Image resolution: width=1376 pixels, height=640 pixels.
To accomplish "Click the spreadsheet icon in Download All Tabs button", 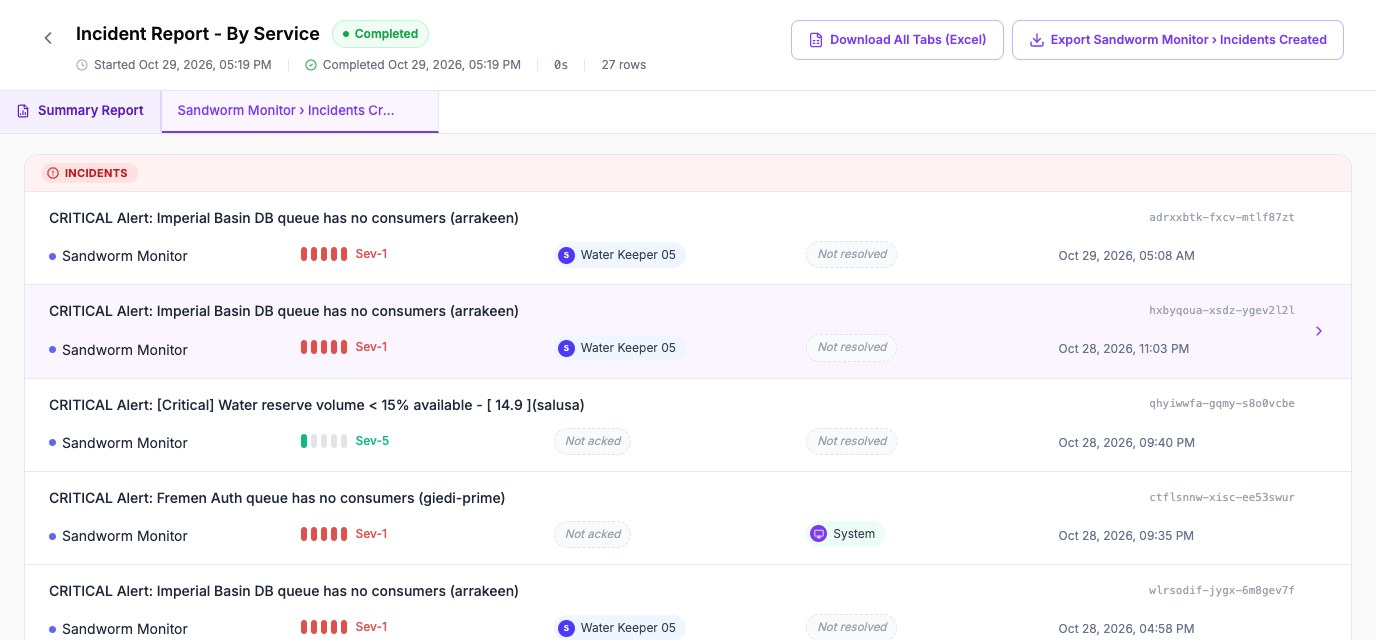I will (x=816, y=40).
